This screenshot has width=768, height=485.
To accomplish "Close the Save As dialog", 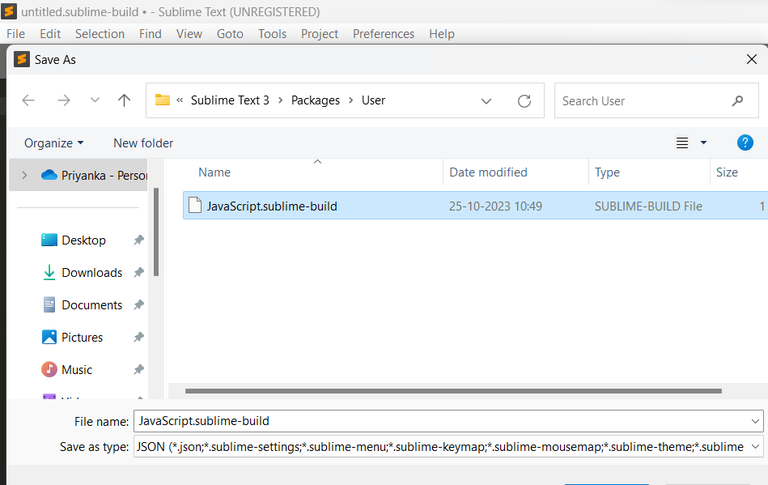I will 751,60.
